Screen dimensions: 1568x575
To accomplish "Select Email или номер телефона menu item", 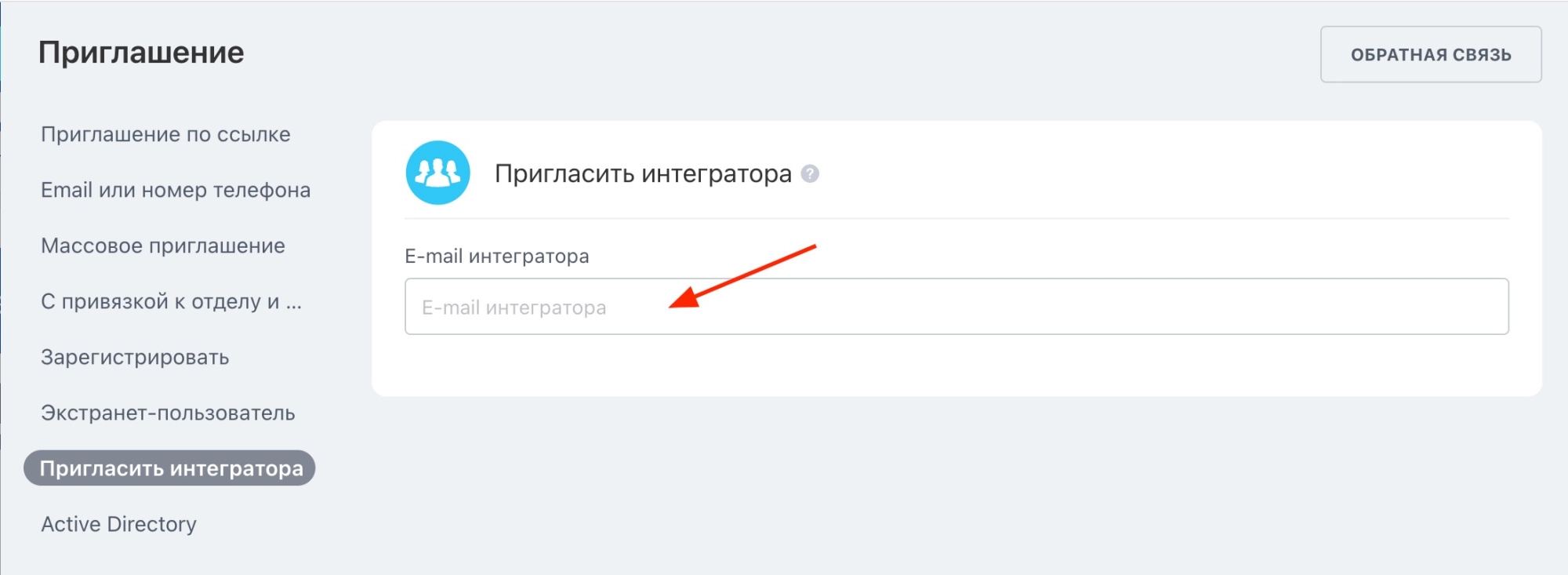I will (x=176, y=190).
